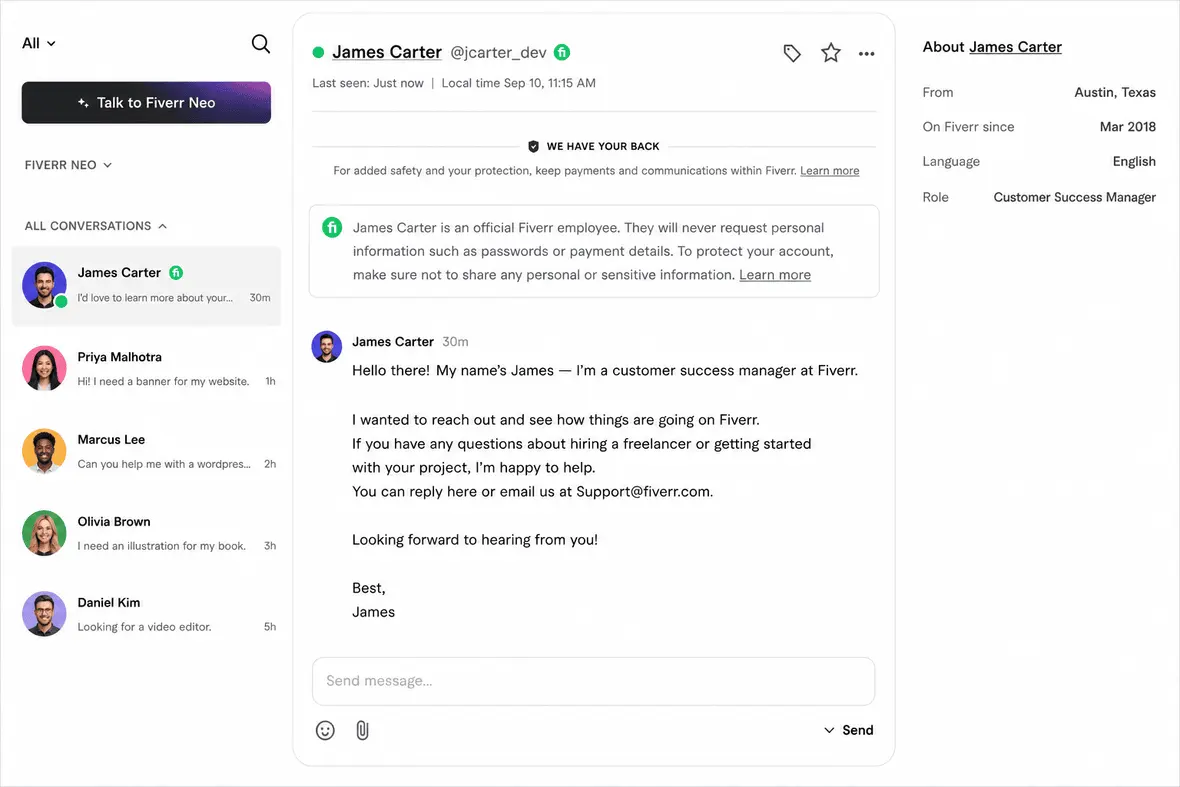Star the James Carter conversation
The width and height of the screenshot is (1180, 787).
tap(831, 53)
